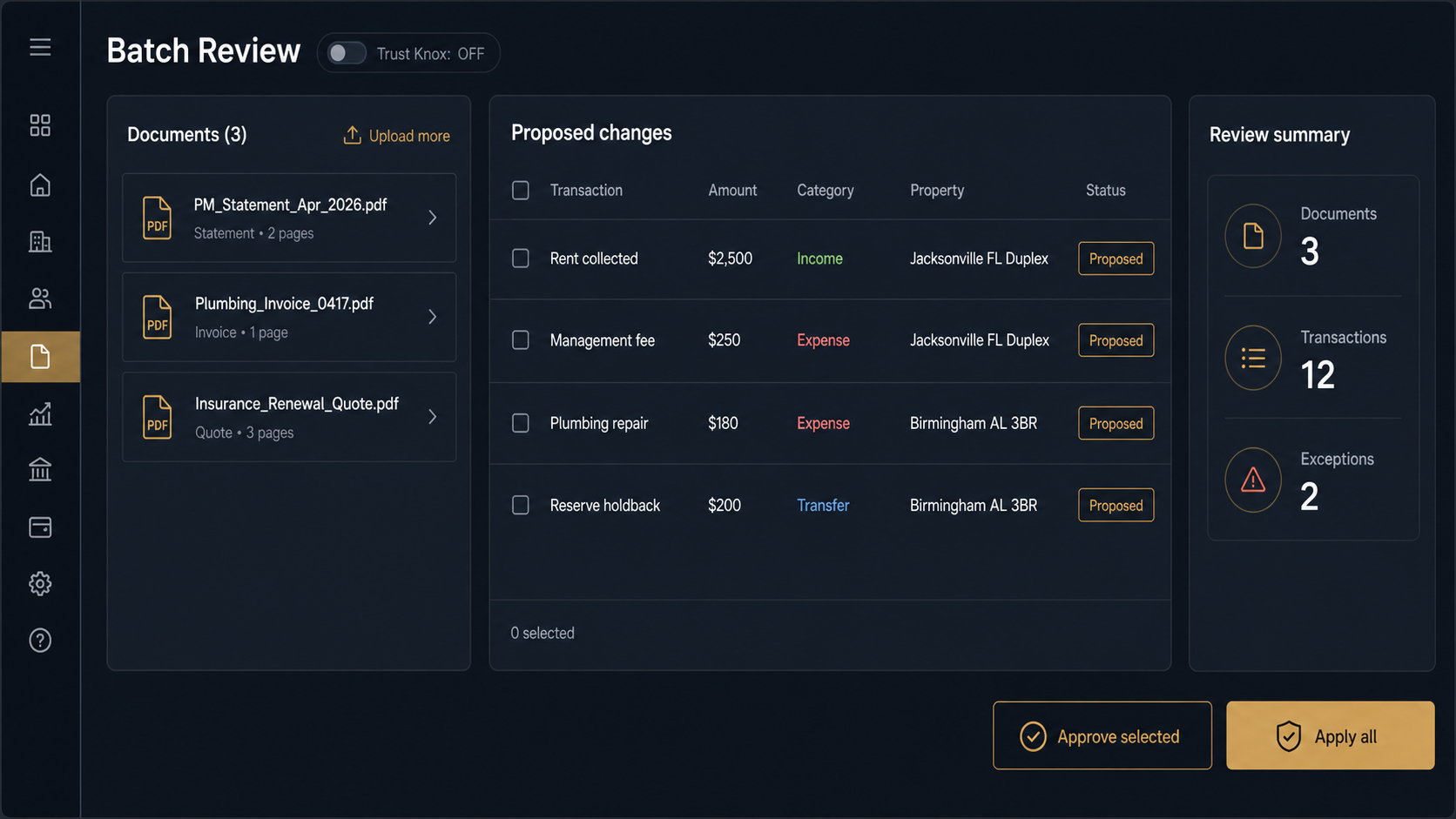Image resolution: width=1456 pixels, height=819 pixels.
Task: Click Exceptions count 2
Action: [x=1309, y=496]
